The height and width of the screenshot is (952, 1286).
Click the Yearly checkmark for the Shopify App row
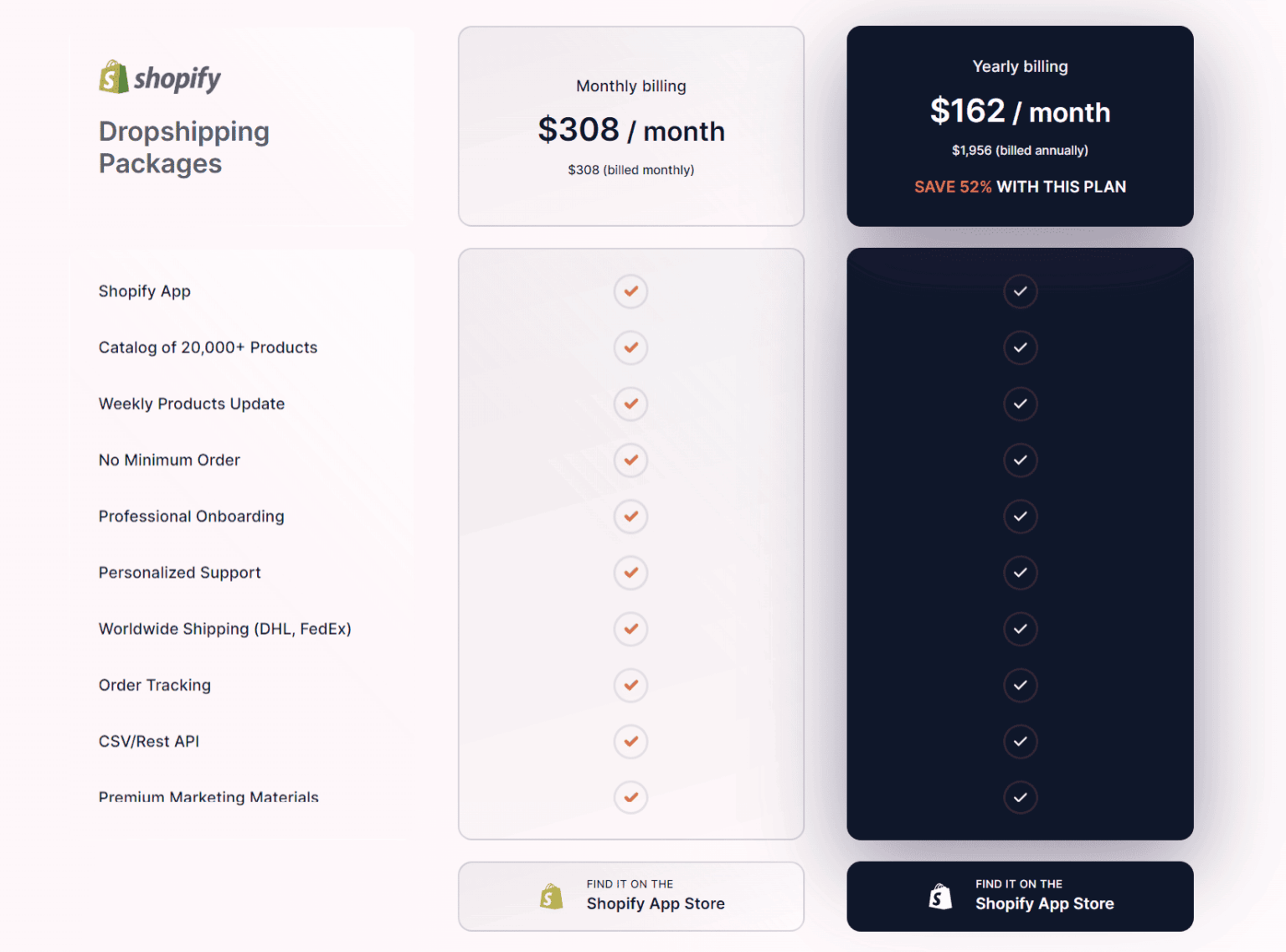coord(1020,291)
